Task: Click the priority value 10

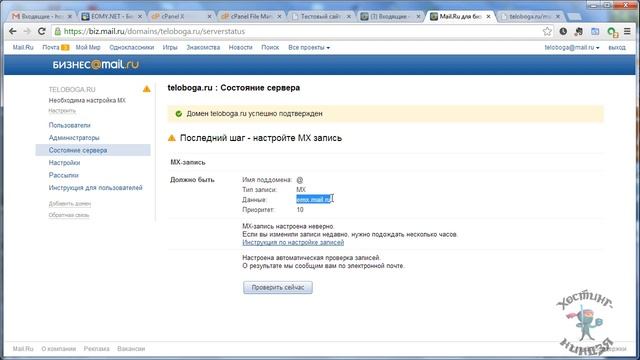Action: (x=300, y=210)
